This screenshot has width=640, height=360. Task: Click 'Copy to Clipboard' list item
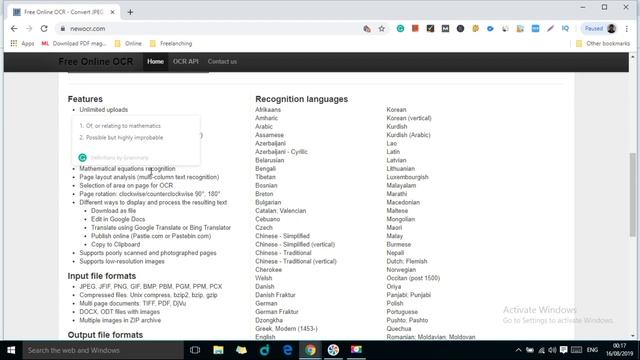pos(116,244)
